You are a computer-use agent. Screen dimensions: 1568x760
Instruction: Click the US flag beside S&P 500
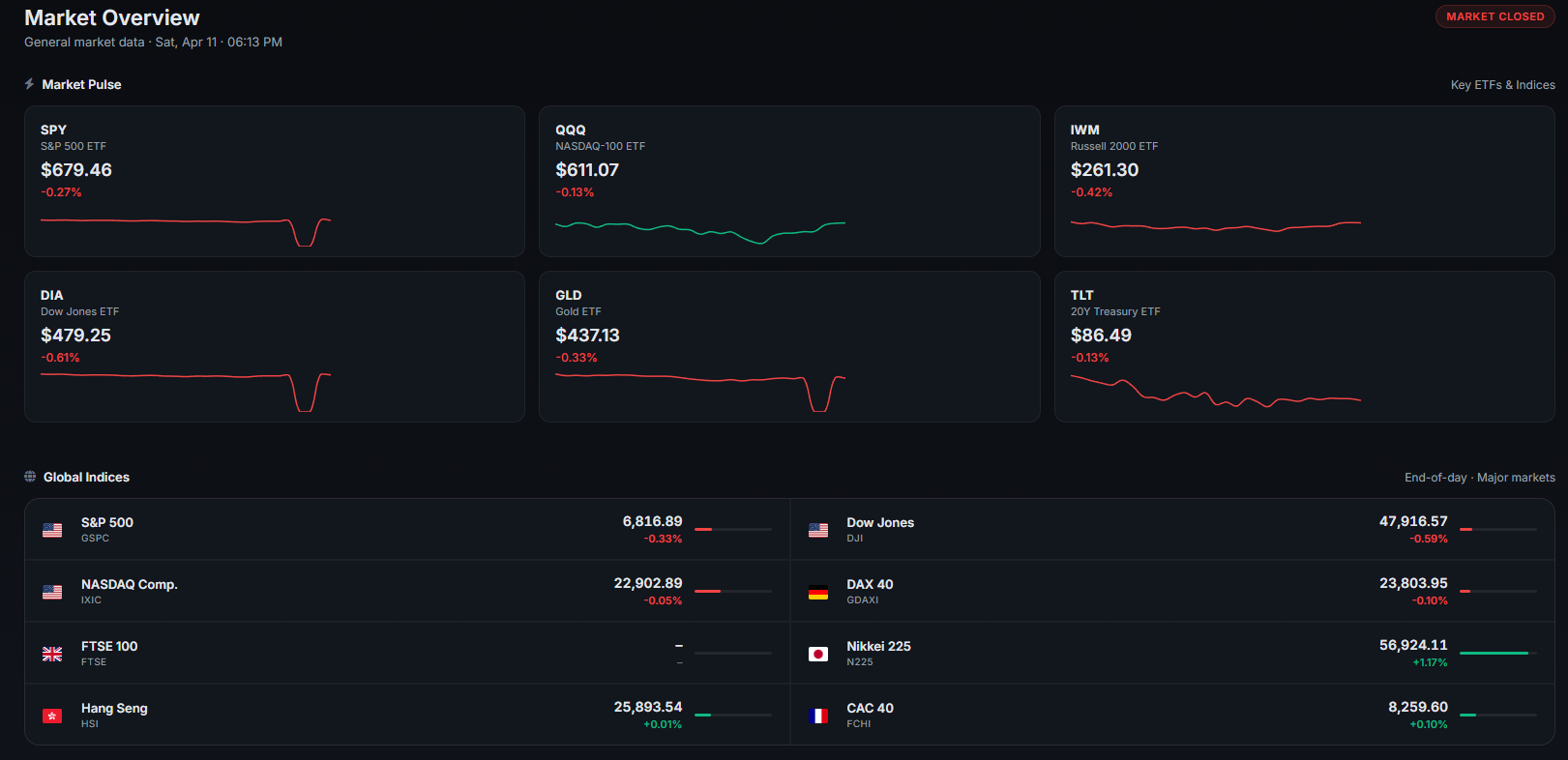52,530
